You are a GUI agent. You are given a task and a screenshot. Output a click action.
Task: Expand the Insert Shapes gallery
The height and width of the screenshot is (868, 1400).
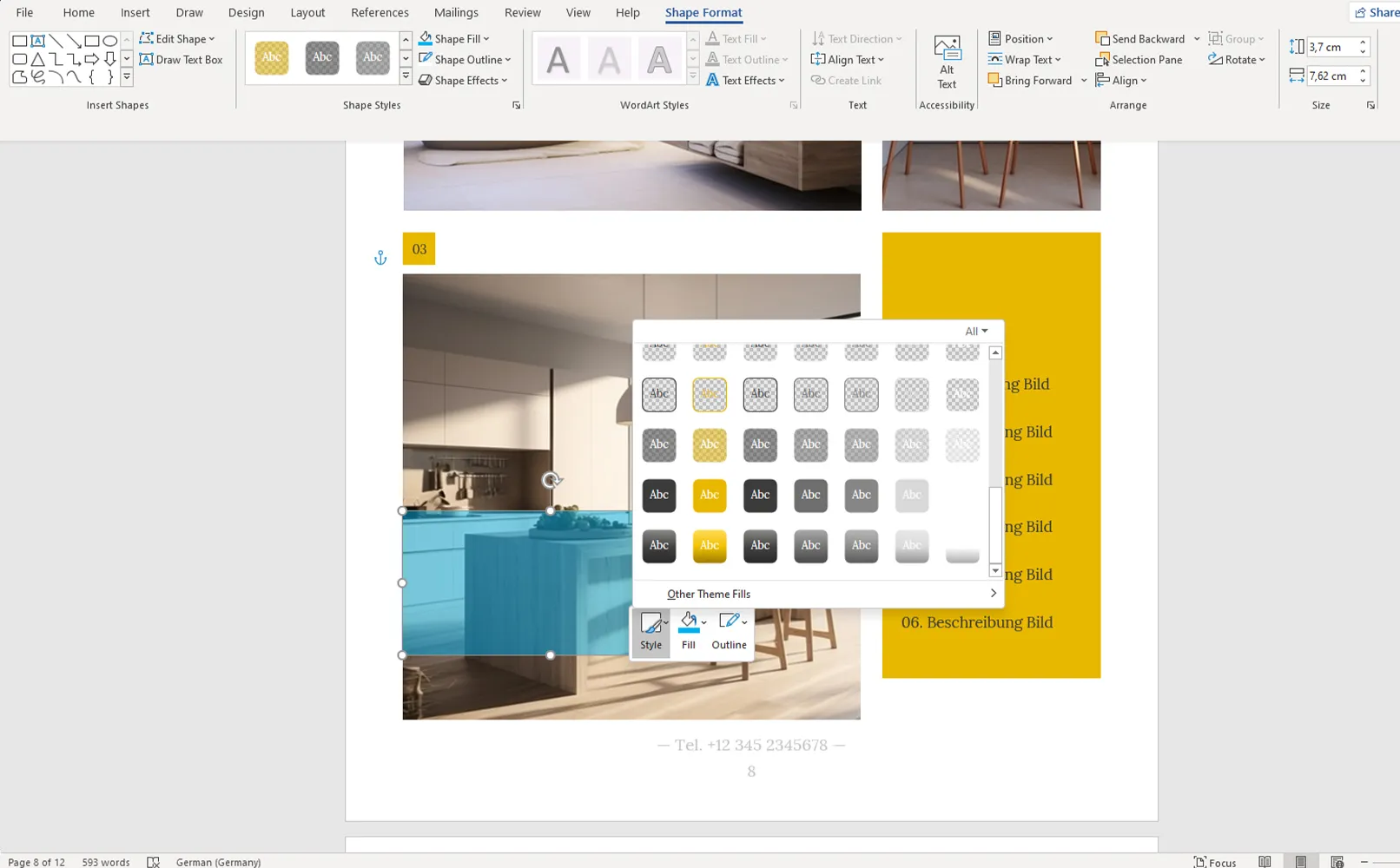pyautogui.click(x=127, y=77)
